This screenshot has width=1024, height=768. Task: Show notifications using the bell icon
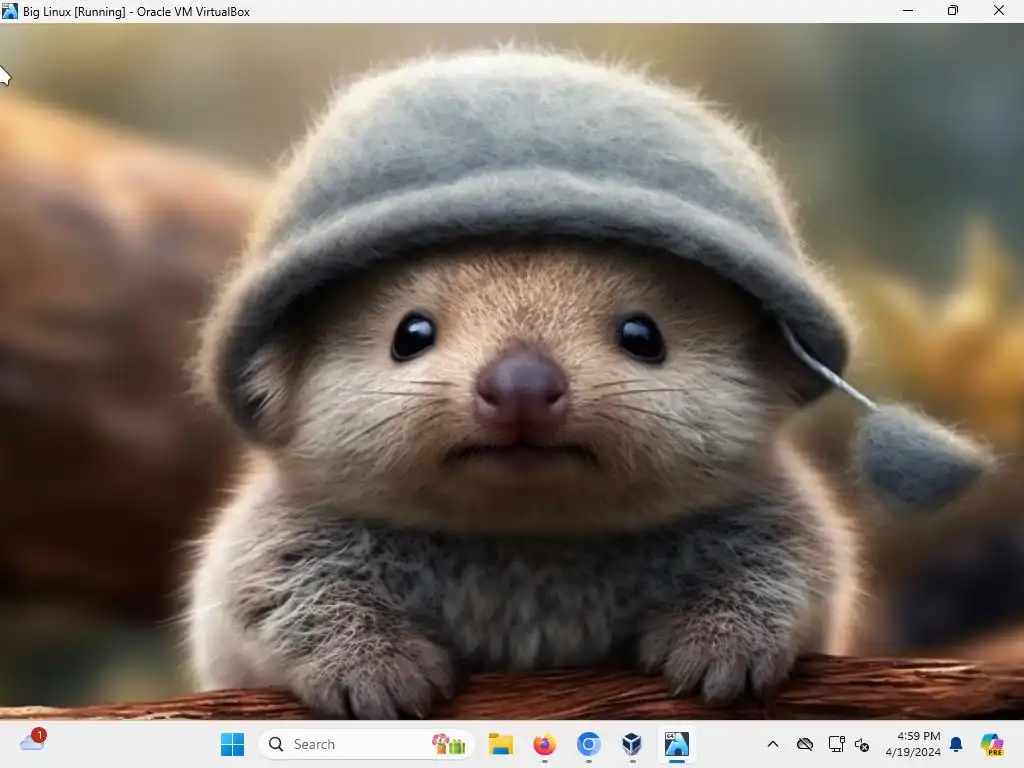(956, 744)
